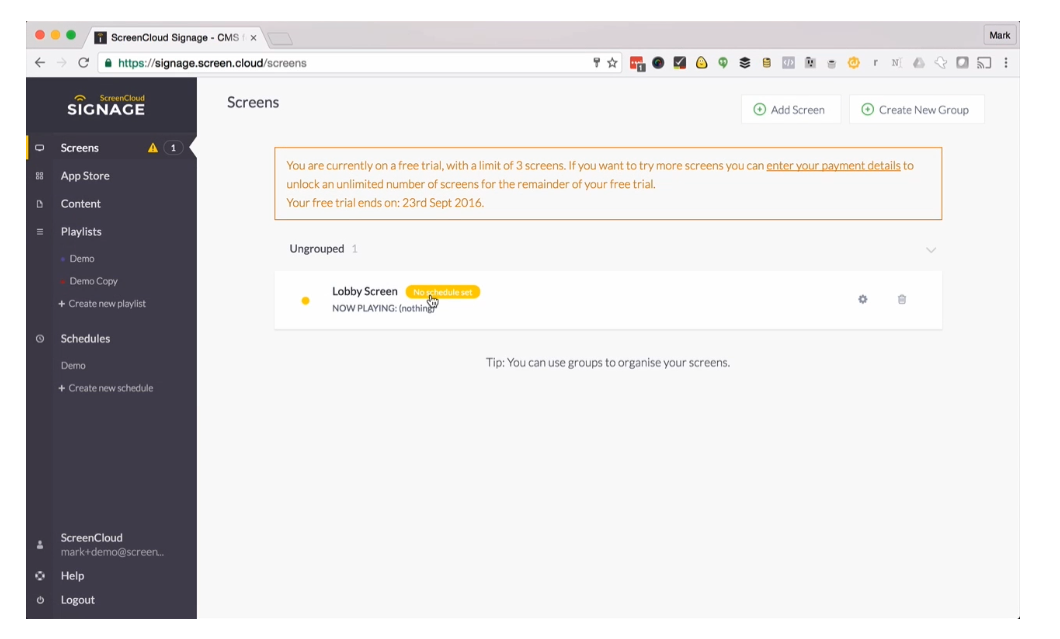
Task: Open Chrome's three-dot menu
Action: 1005,63
